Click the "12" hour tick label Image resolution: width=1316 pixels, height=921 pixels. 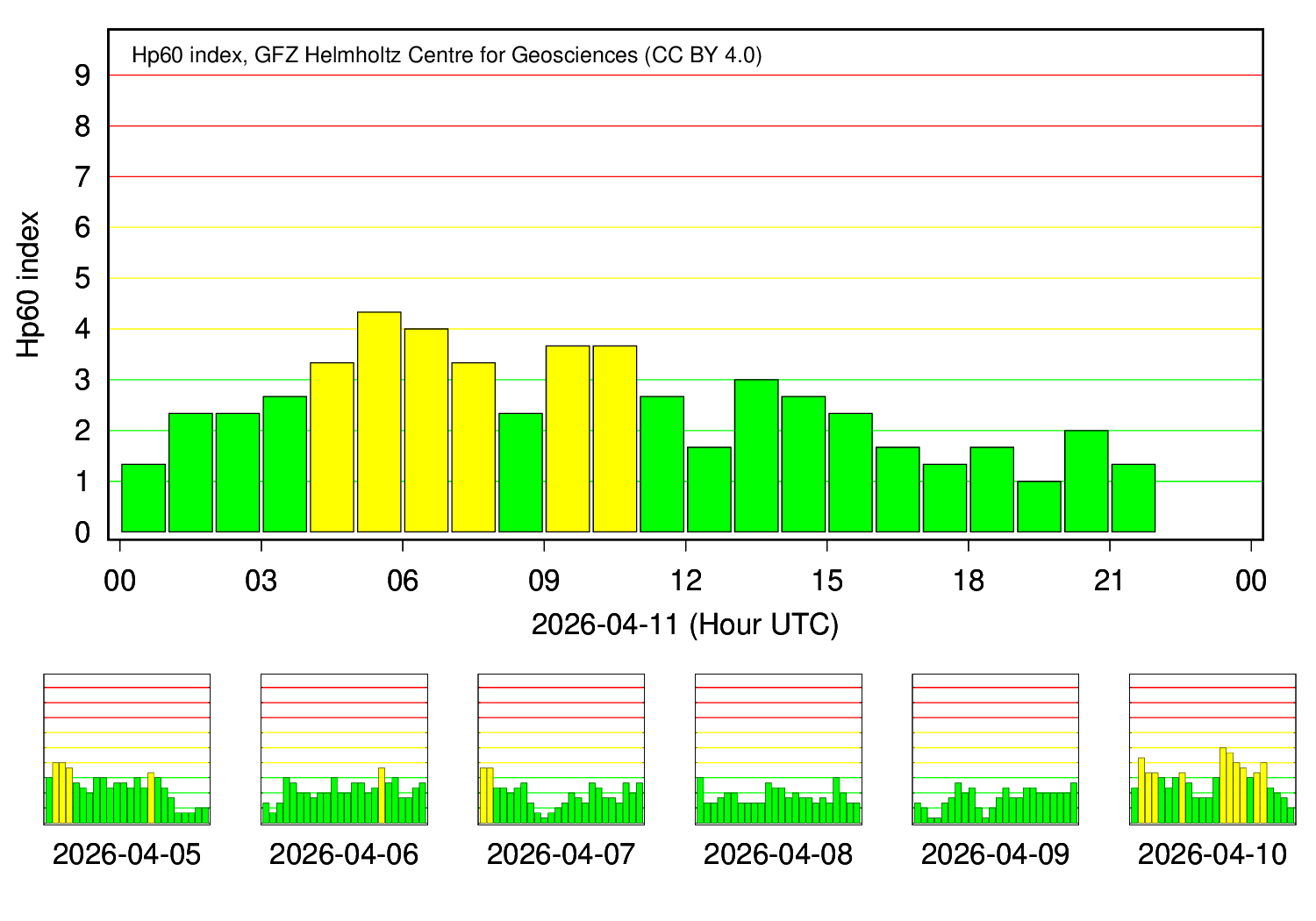685,581
